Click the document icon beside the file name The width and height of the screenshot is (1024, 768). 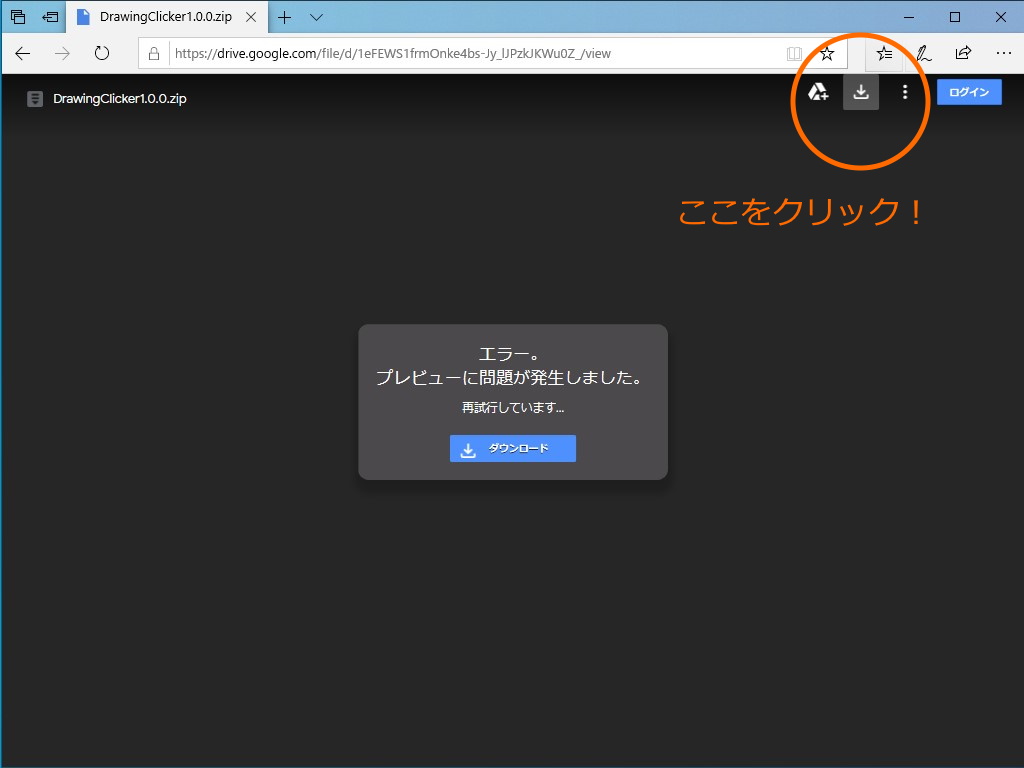point(34,98)
